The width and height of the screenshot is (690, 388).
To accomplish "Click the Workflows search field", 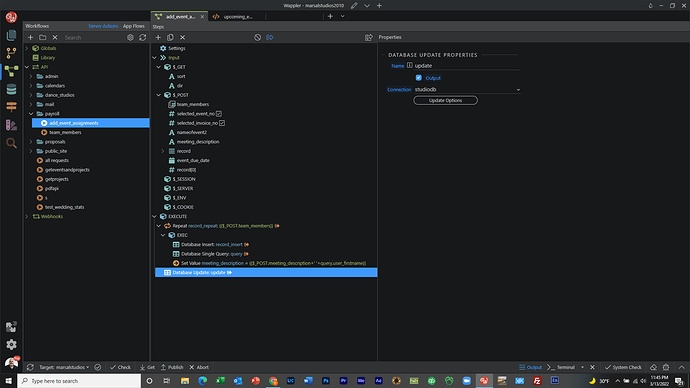I will point(93,37).
